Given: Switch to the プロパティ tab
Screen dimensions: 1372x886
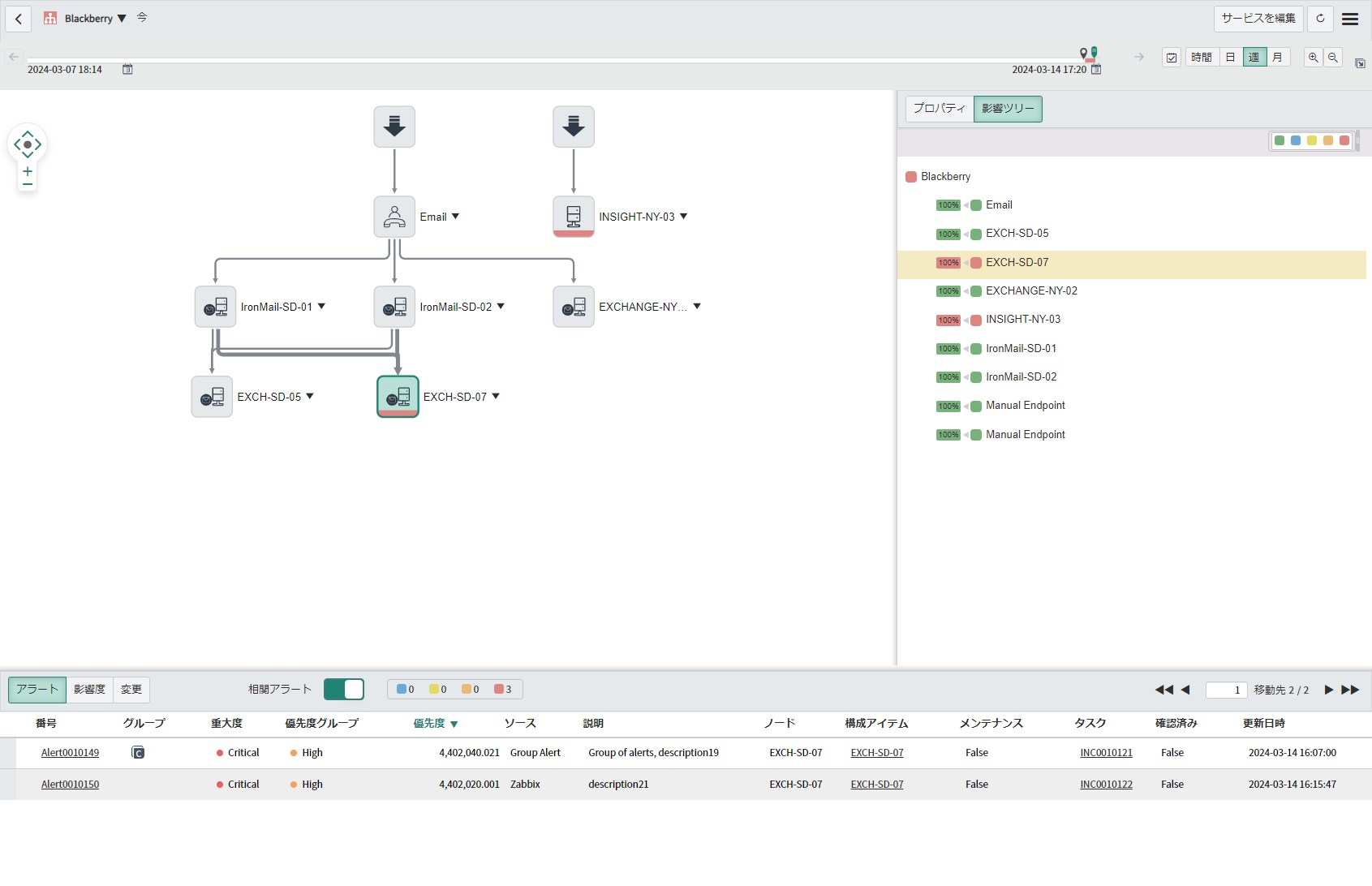Looking at the screenshot, I should point(939,109).
